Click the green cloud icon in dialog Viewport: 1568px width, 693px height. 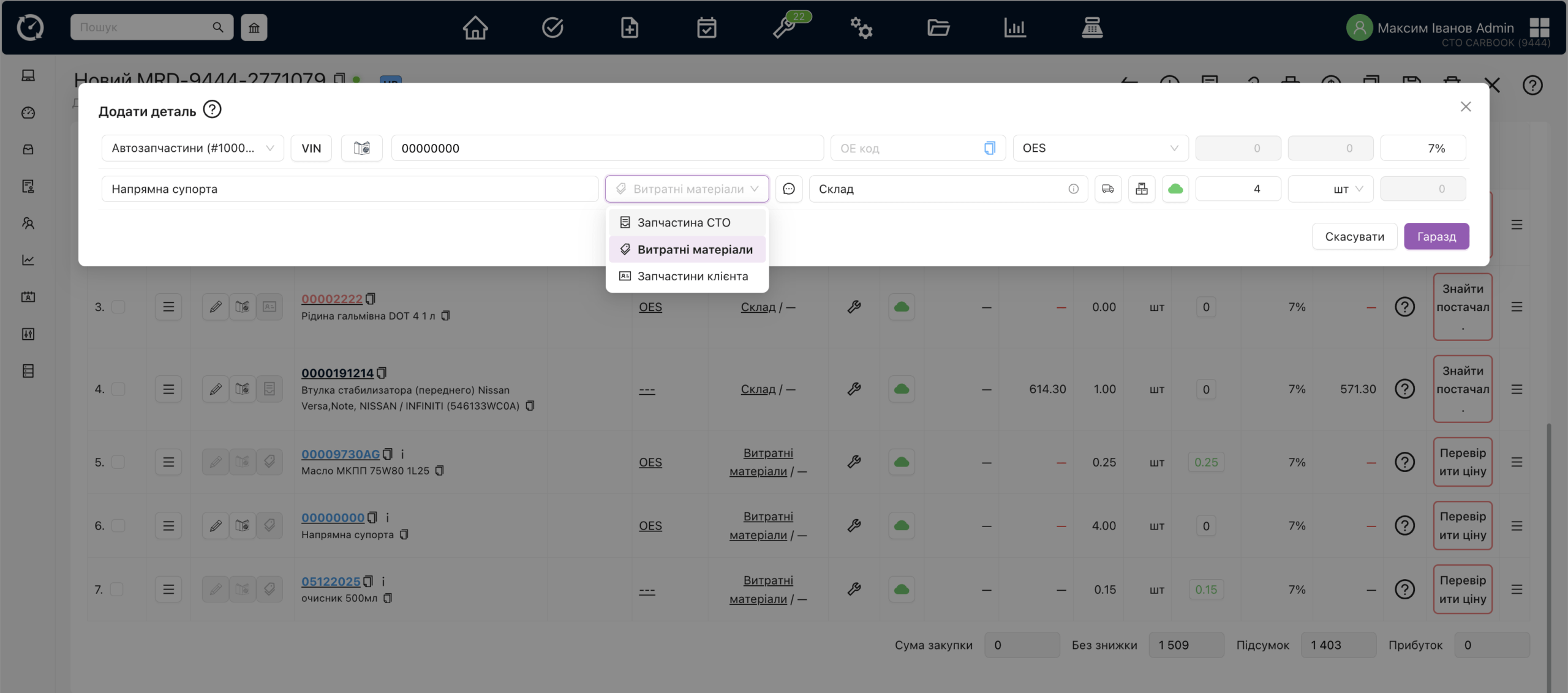point(1175,189)
